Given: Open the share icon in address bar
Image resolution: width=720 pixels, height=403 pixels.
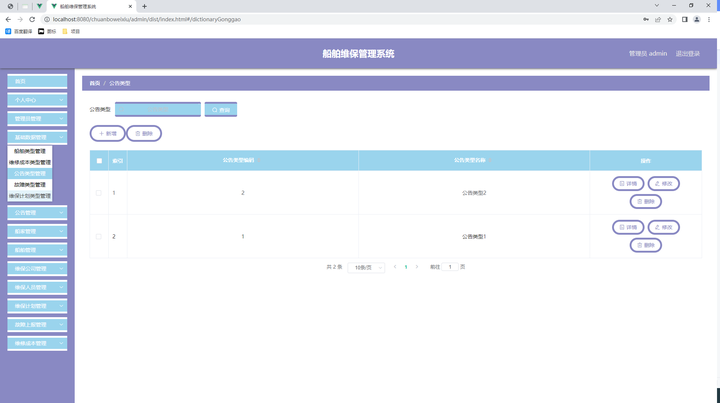Looking at the screenshot, I should (658, 19).
